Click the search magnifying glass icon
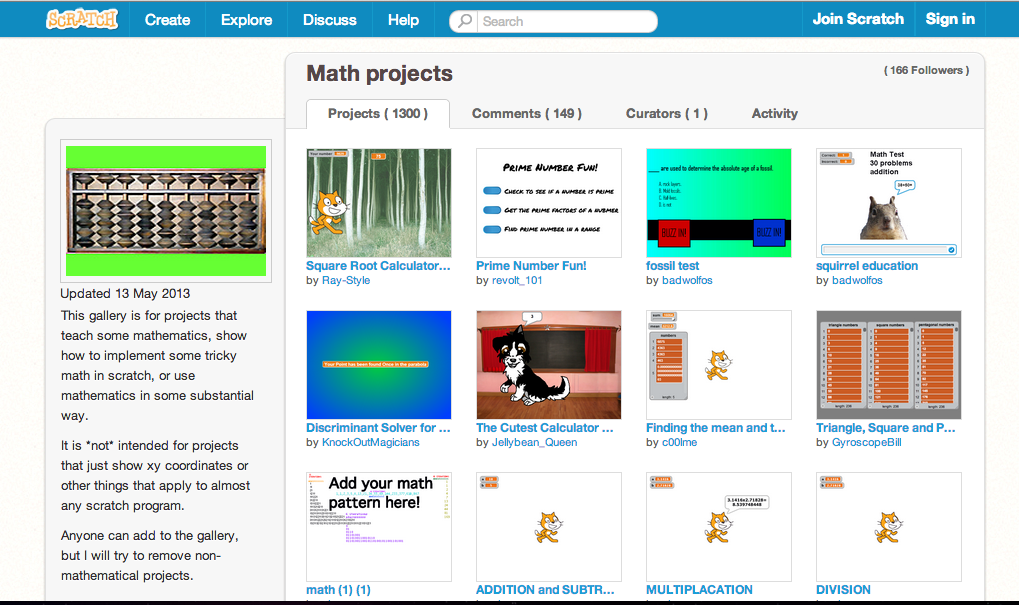Viewport: 1019px width, 605px height. pos(463,19)
